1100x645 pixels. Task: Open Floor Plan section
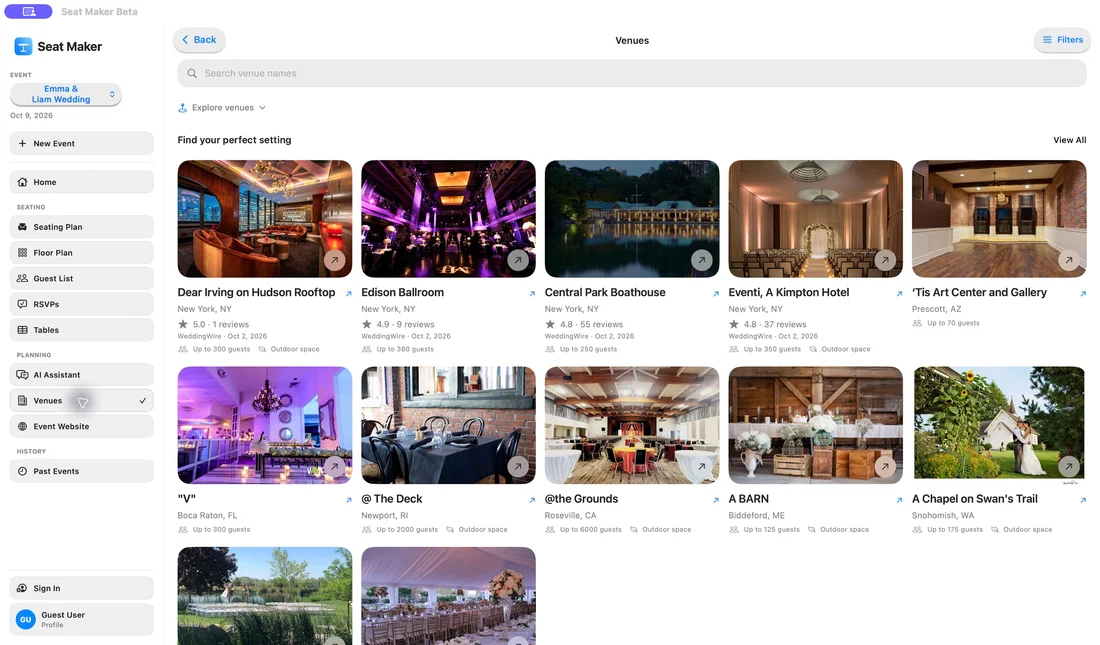[81, 253]
